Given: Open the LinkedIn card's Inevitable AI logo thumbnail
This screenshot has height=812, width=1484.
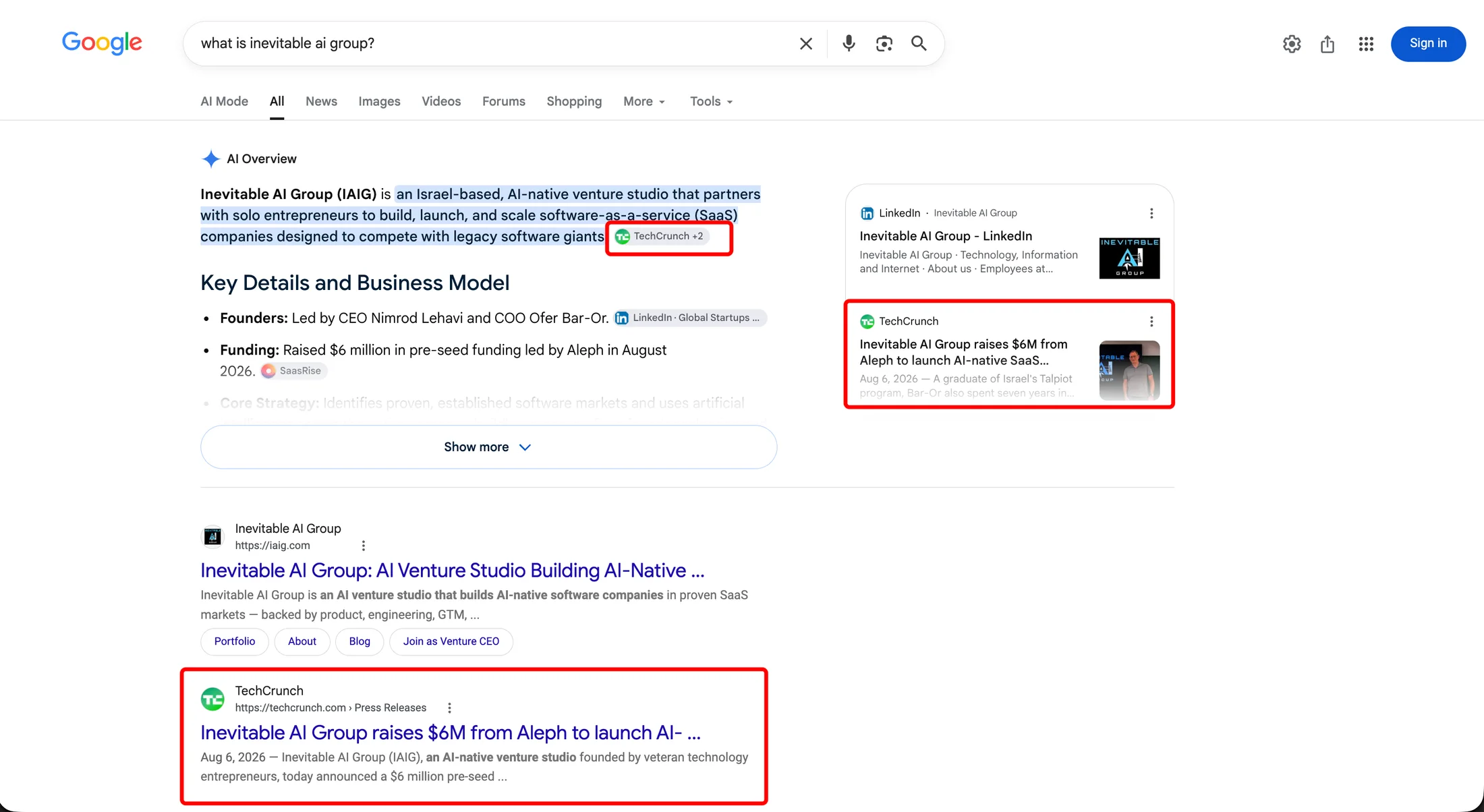Looking at the screenshot, I should (1129, 258).
